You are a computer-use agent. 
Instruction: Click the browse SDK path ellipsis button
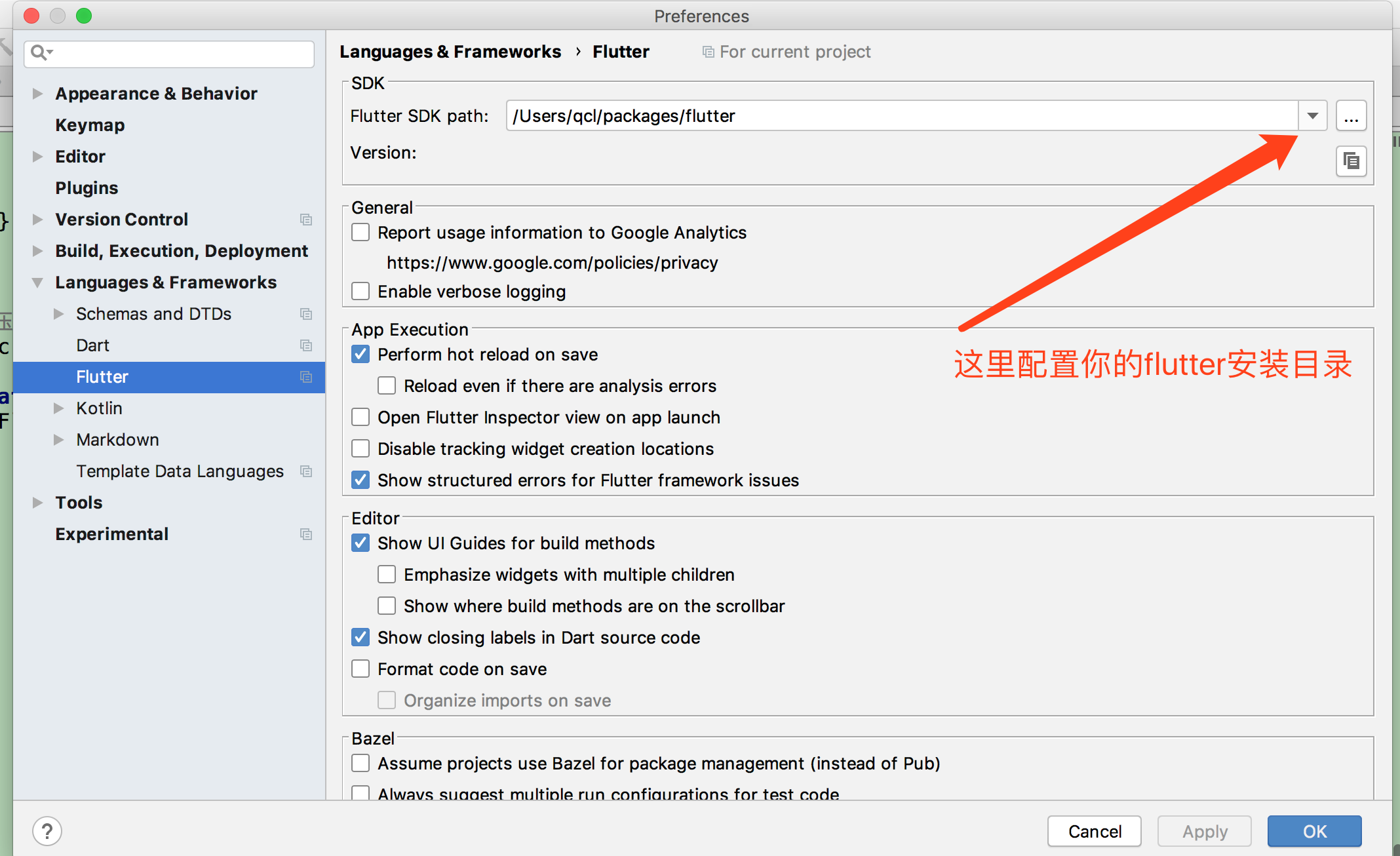[1351, 117]
